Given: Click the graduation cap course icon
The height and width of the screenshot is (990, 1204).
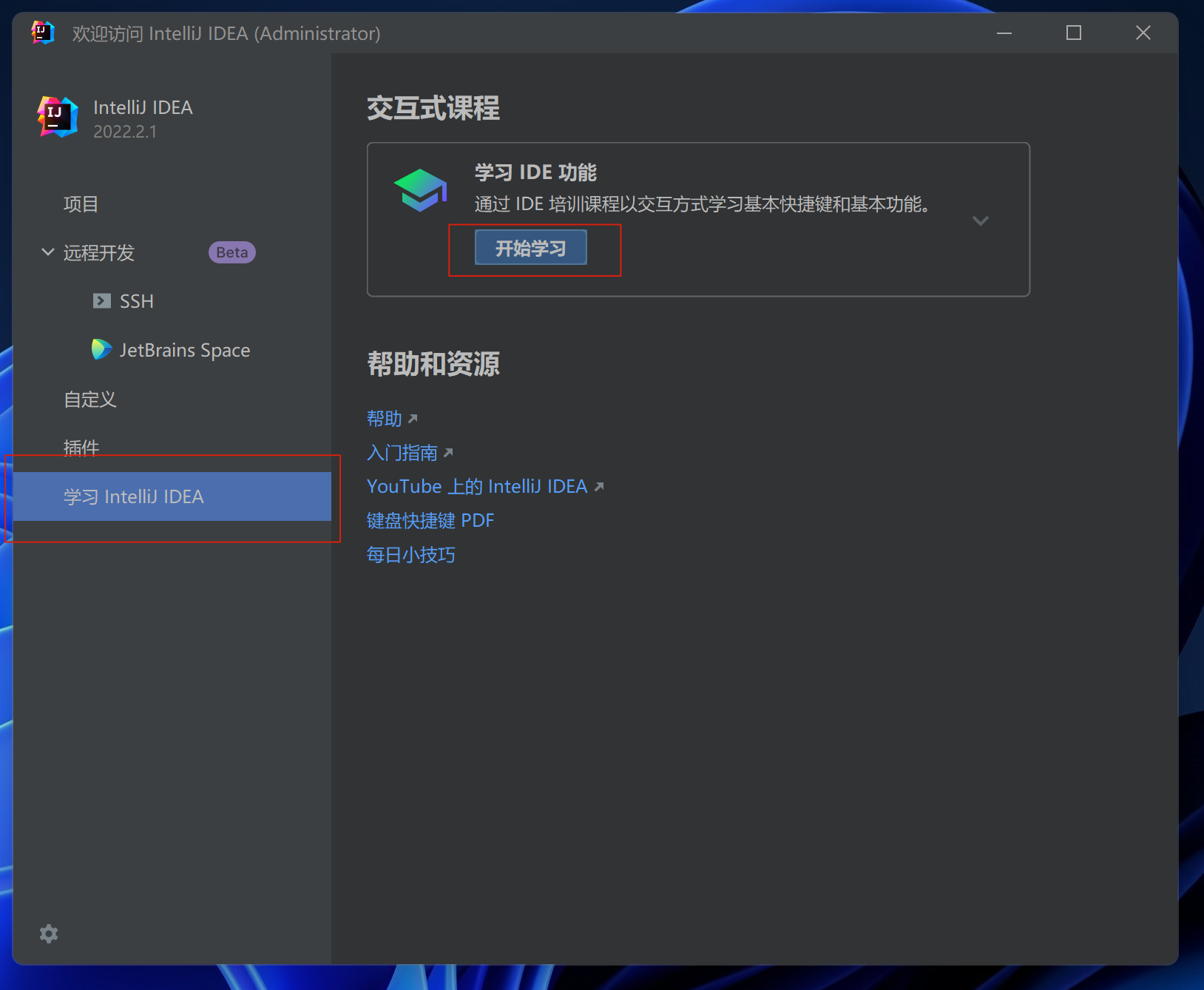Looking at the screenshot, I should coord(420,190).
